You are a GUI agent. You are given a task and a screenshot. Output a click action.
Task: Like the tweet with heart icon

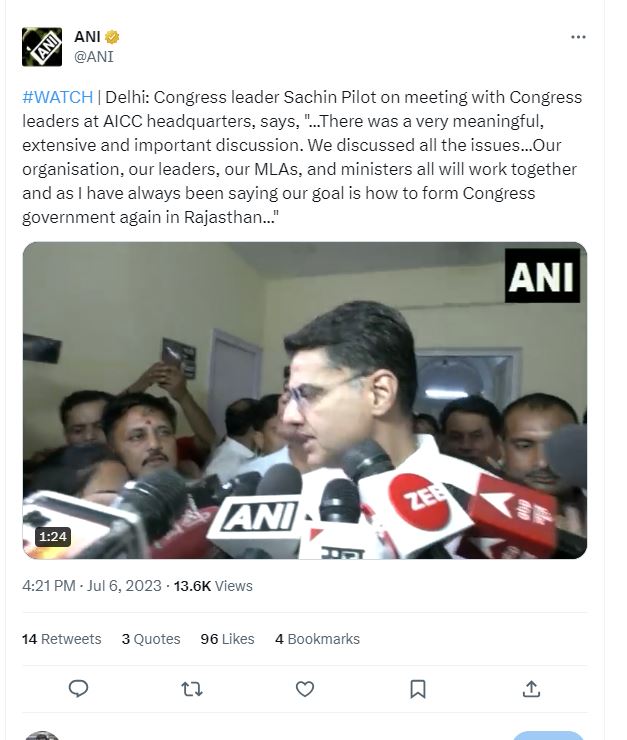pos(305,689)
